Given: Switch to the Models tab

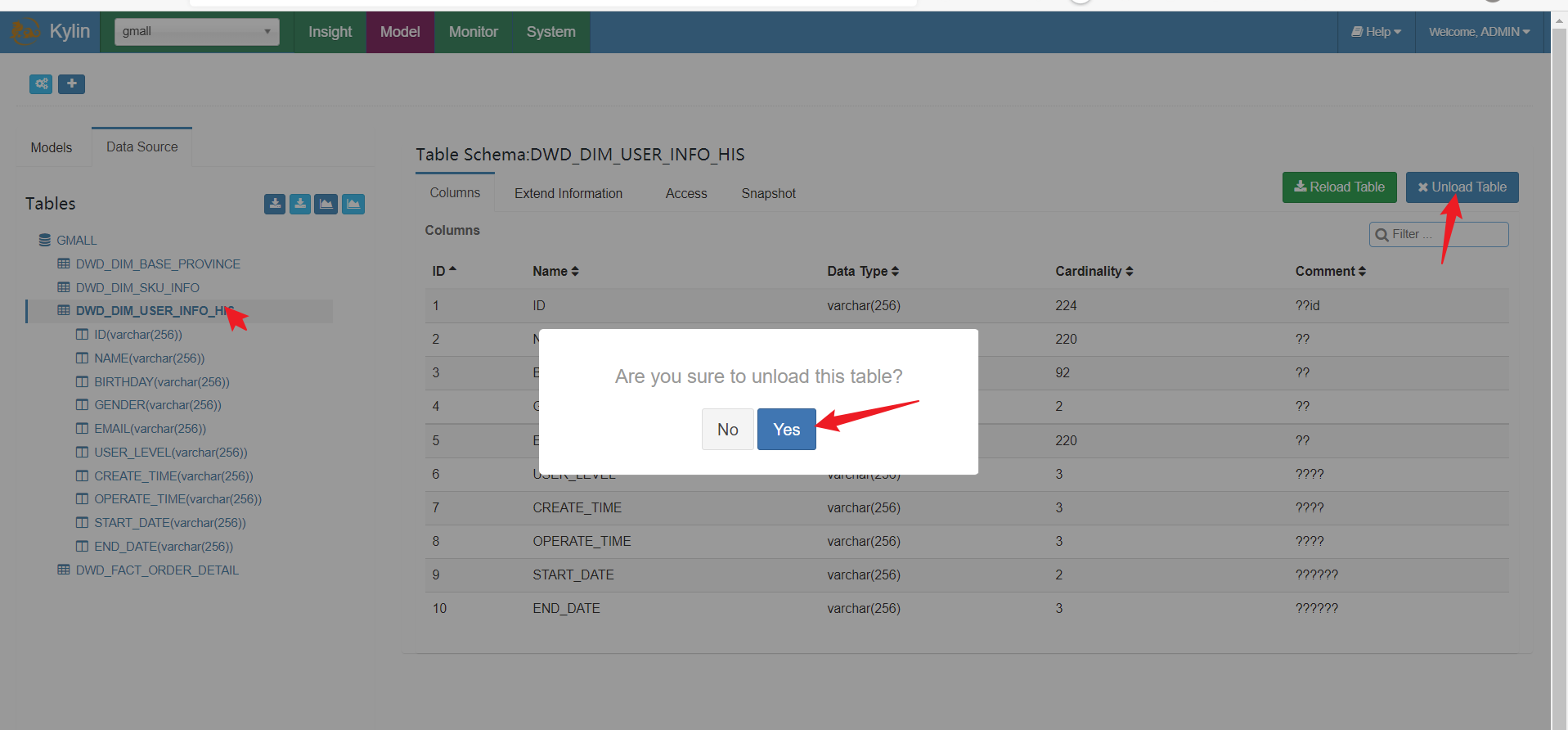Looking at the screenshot, I should (52, 147).
